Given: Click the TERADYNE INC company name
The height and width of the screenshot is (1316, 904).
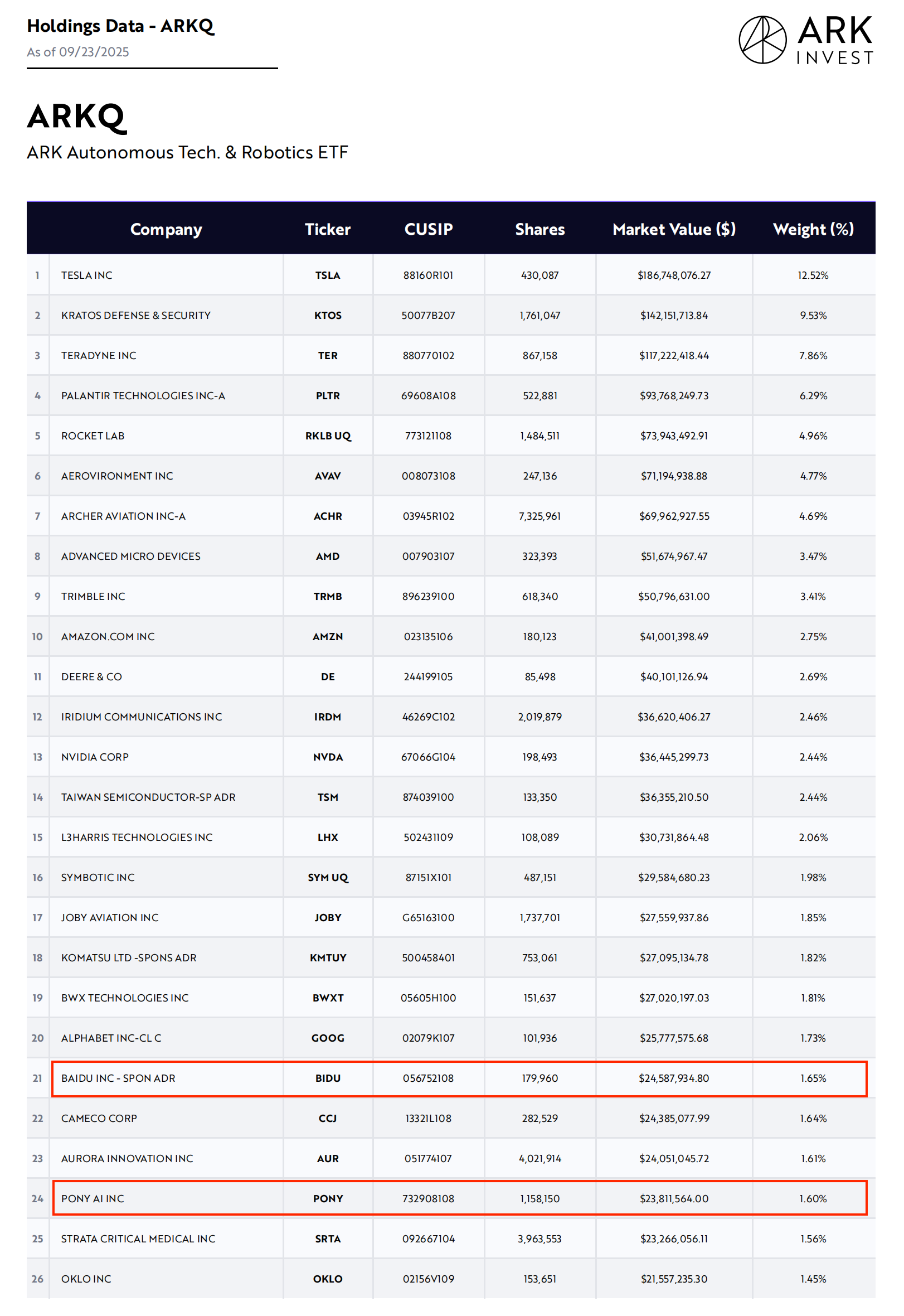Looking at the screenshot, I should coord(99,356).
